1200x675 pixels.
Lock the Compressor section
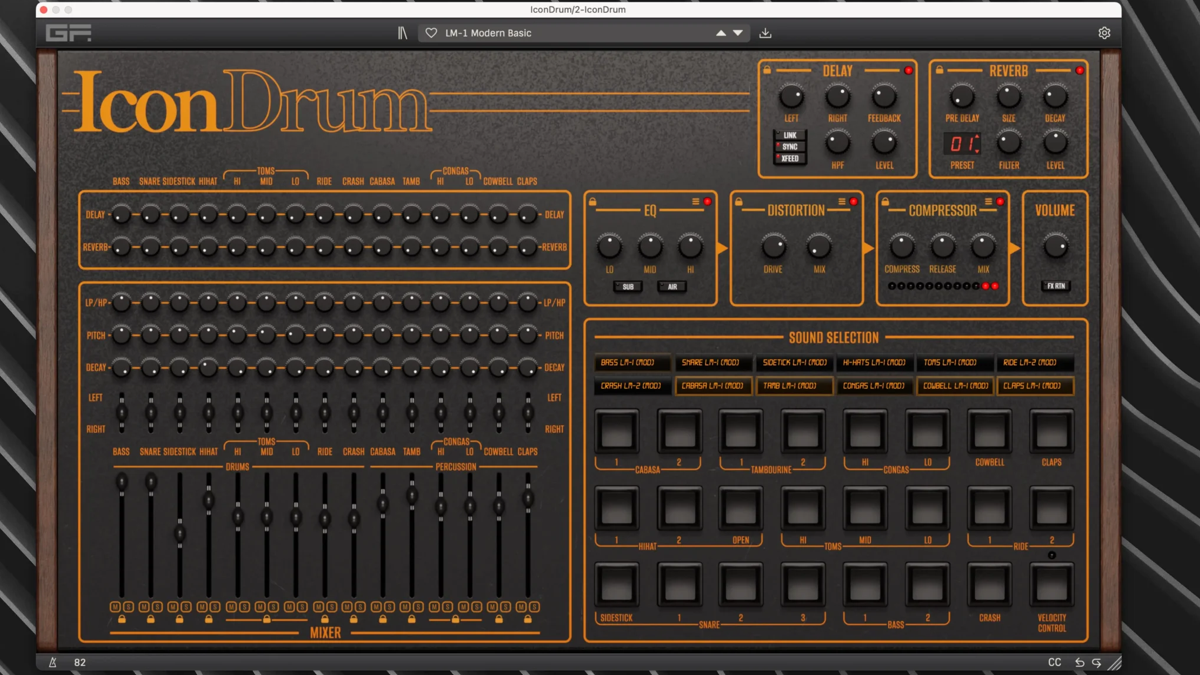(886, 202)
